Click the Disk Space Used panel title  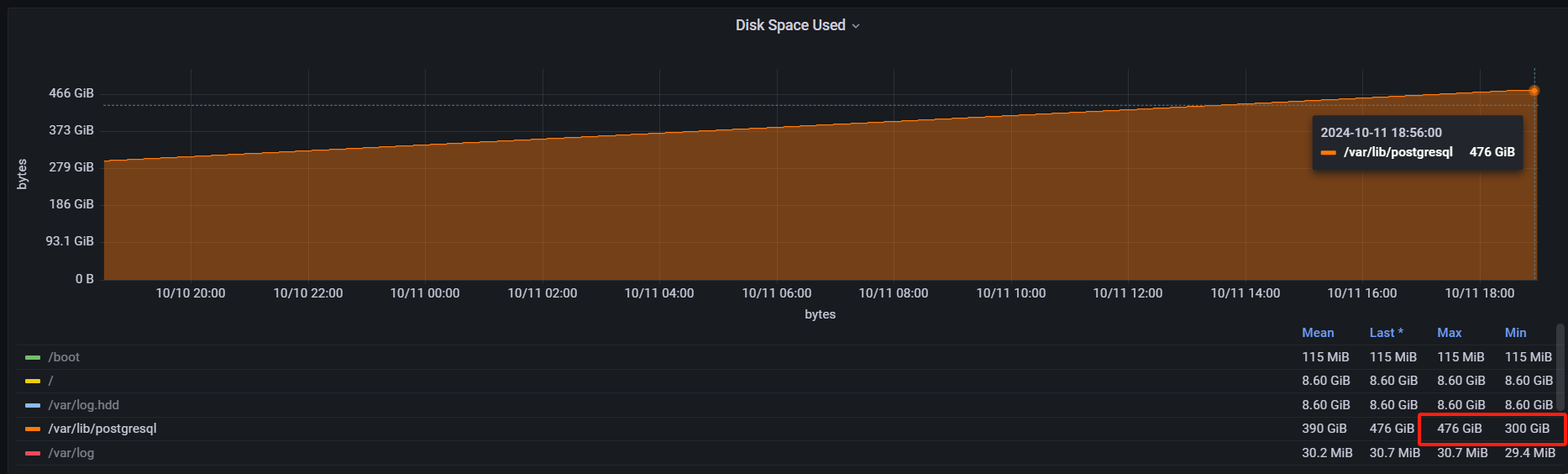pos(789,25)
